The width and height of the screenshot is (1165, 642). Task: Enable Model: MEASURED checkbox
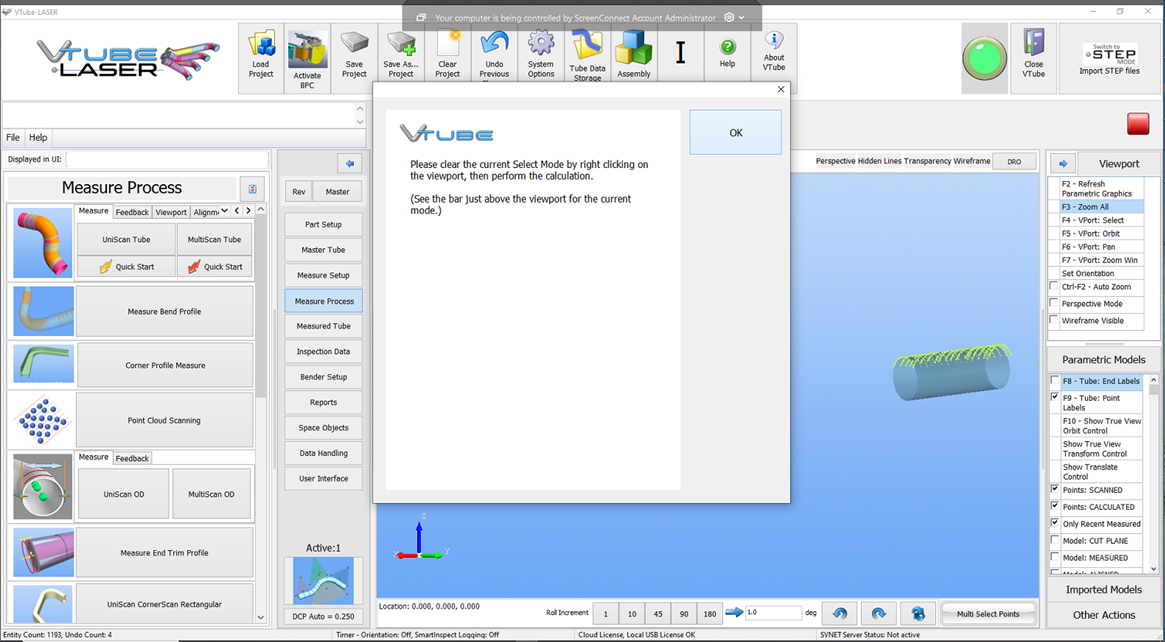coord(1054,557)
